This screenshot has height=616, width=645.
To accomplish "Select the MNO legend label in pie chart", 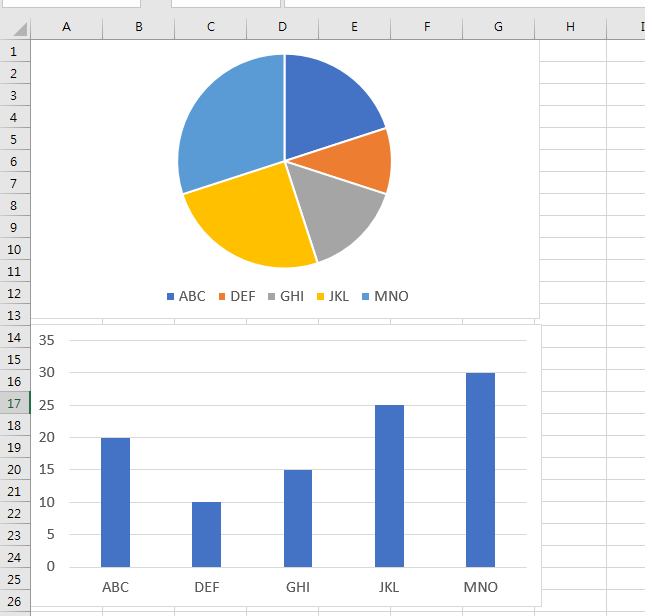I will click(x=391, y=296).
